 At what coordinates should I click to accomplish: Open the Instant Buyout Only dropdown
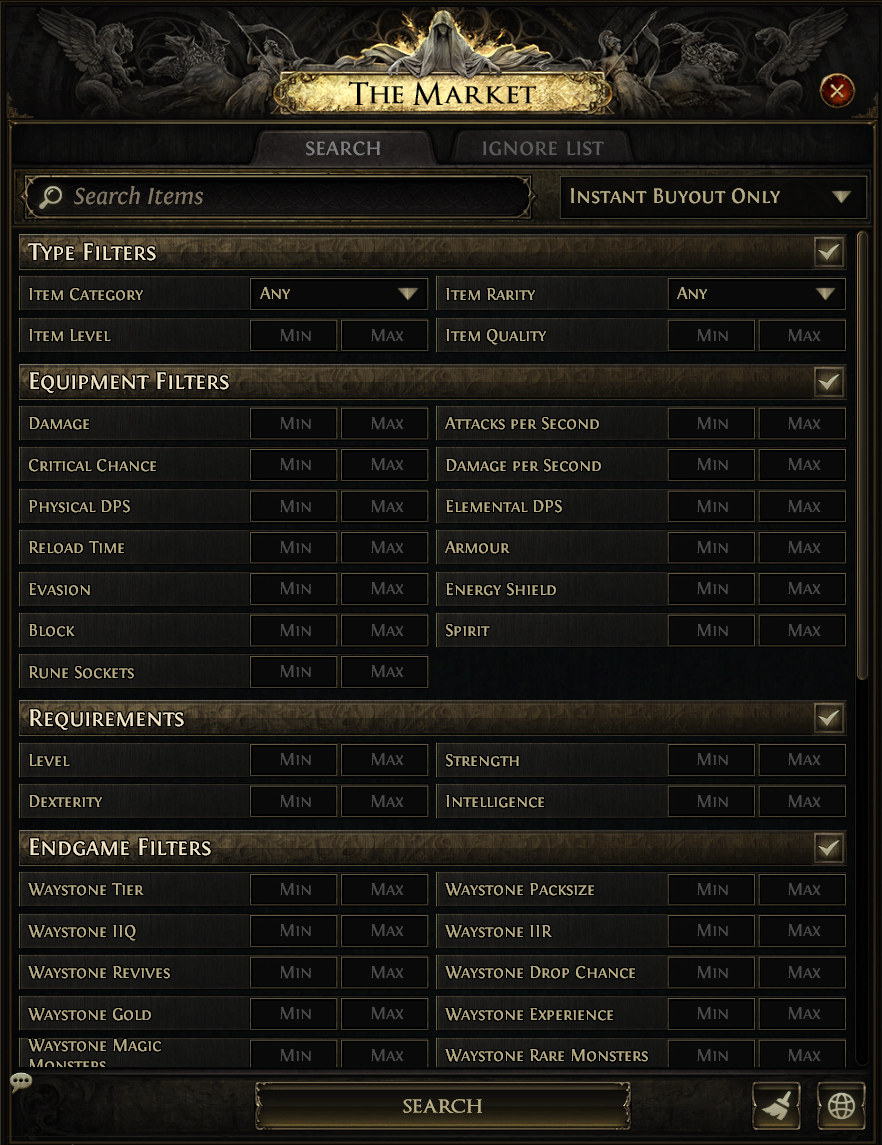tap(710, 197)
